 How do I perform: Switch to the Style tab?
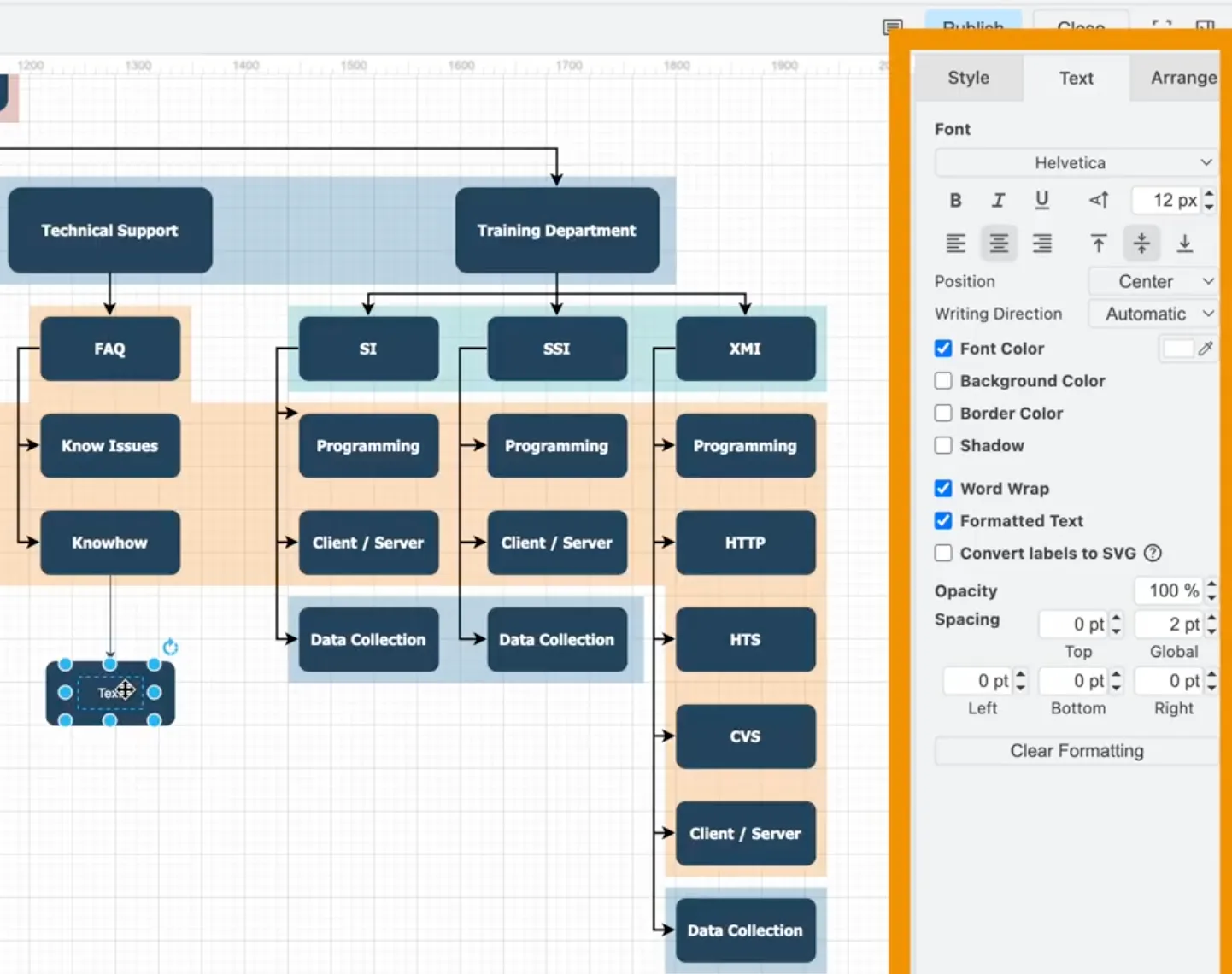tap(968, 78)
